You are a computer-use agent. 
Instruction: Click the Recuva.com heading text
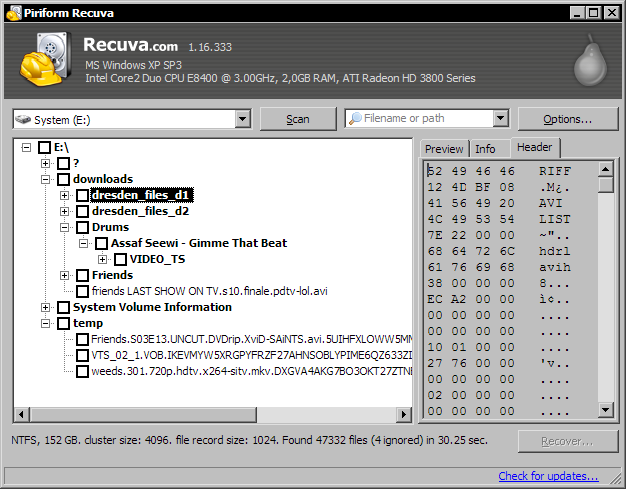(x=131, y=45)
